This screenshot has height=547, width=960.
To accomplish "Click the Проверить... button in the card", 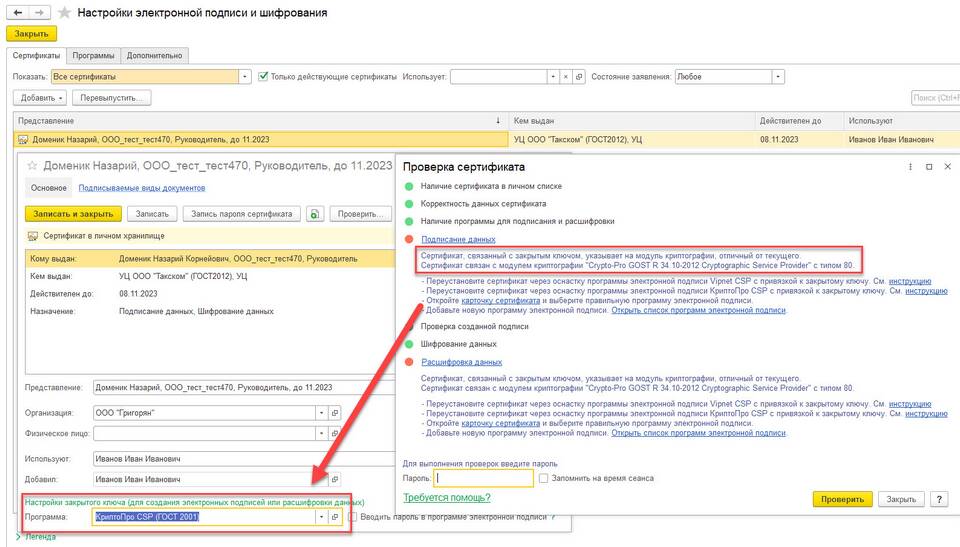I will point(361,214).
